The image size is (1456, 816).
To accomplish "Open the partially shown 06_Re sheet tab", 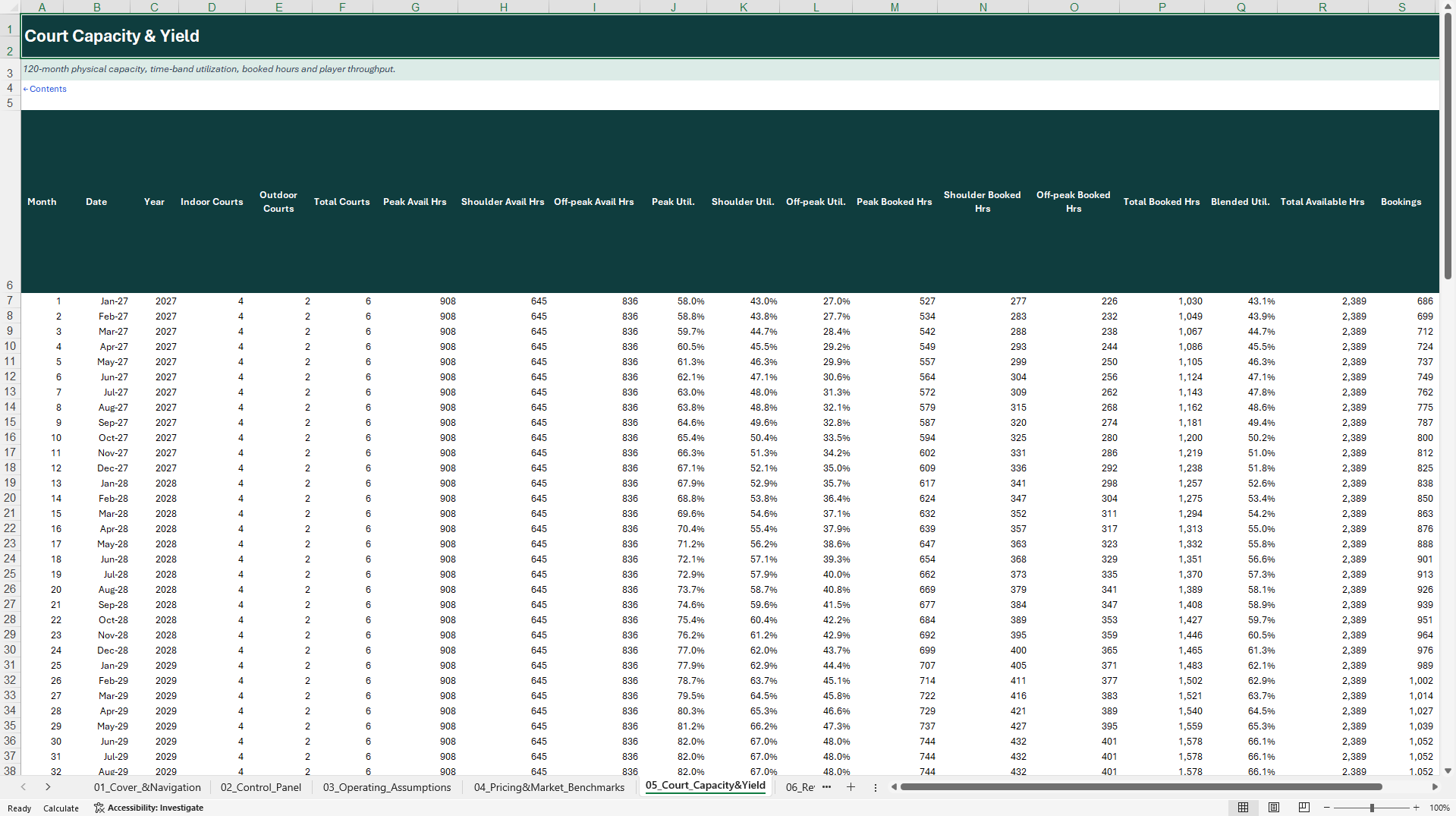I will tap(800, 787).
